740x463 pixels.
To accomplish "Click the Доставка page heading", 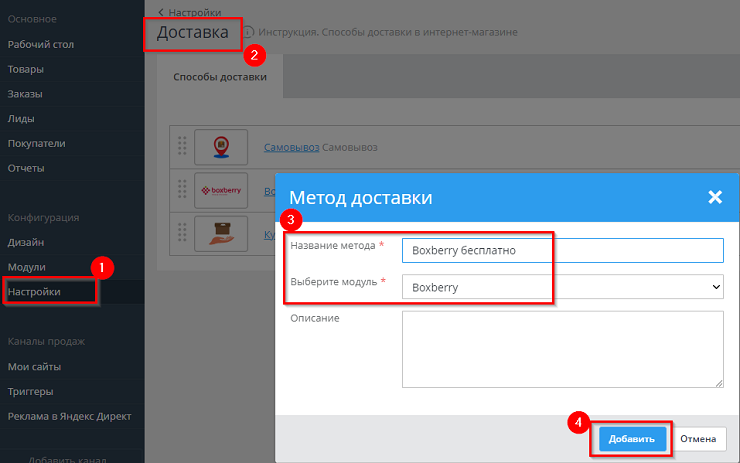I will click(x=193, y=33).
